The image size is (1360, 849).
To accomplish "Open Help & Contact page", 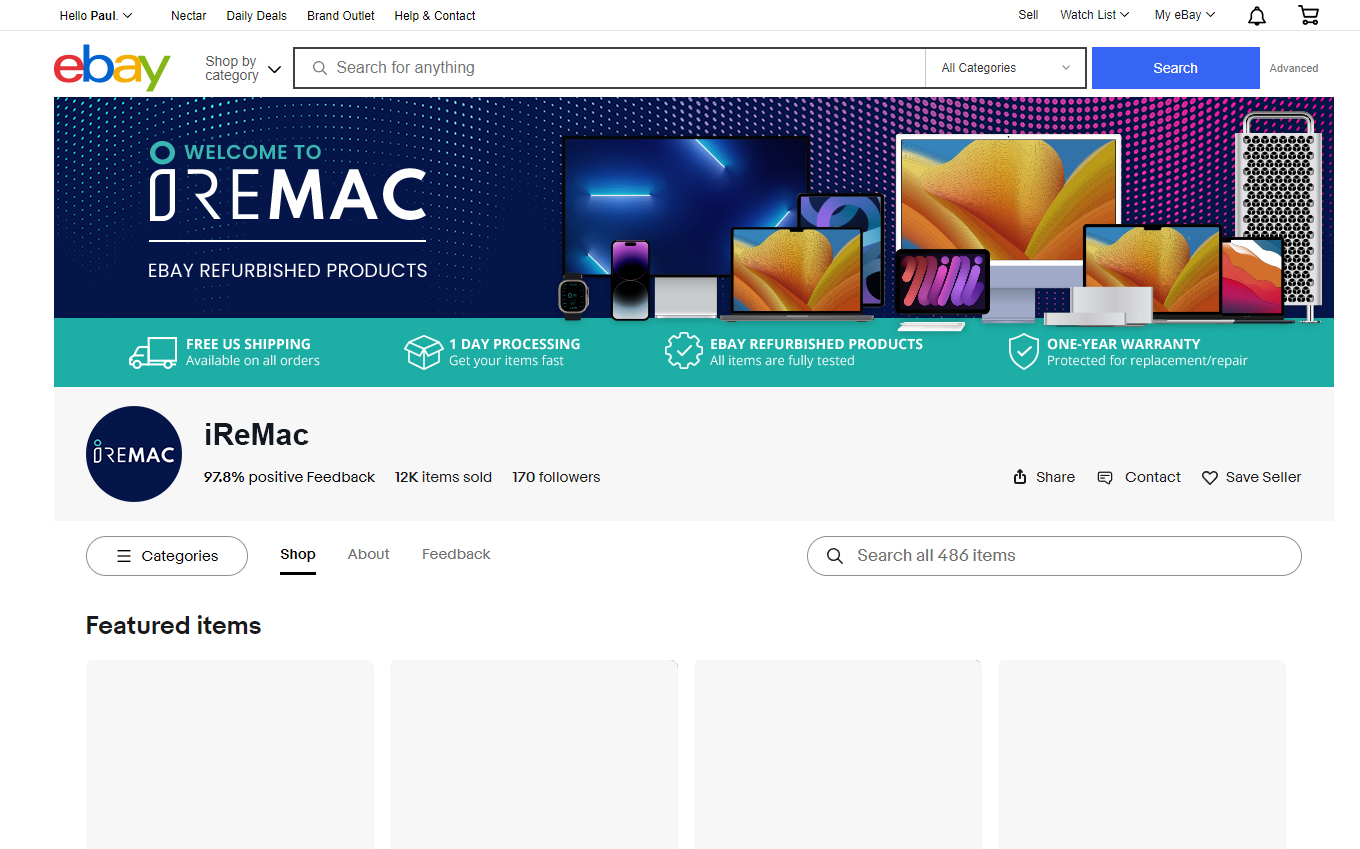I will tap(435, 15).
